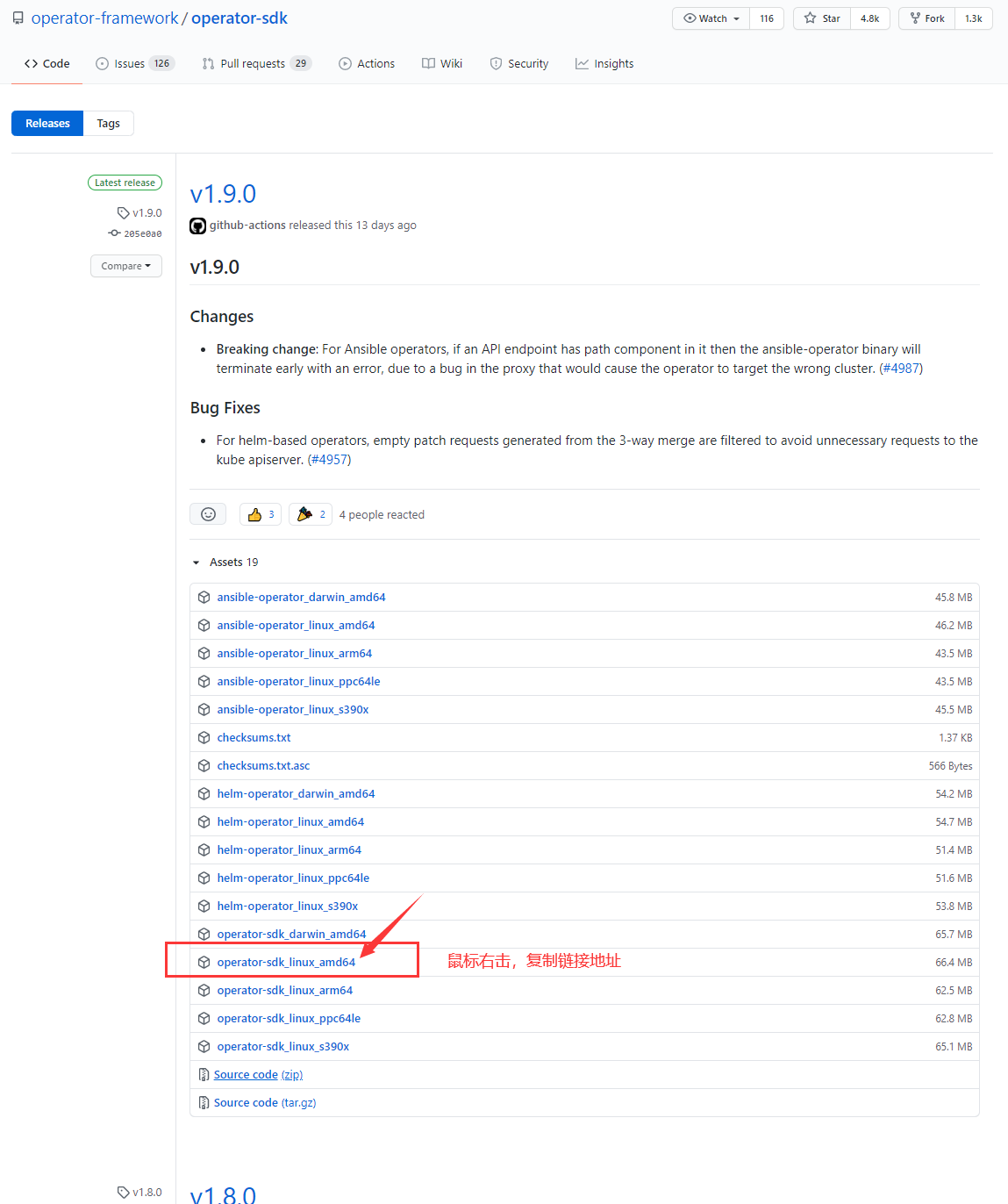1008x1204 pixels.
Task: Download helm-operator_linux_ppc64le
Action: coord(293,878)
